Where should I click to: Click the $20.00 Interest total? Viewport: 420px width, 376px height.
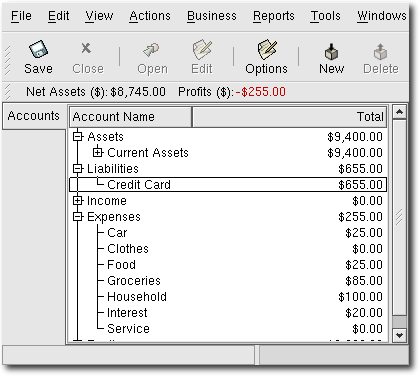(x=364, y=313)
